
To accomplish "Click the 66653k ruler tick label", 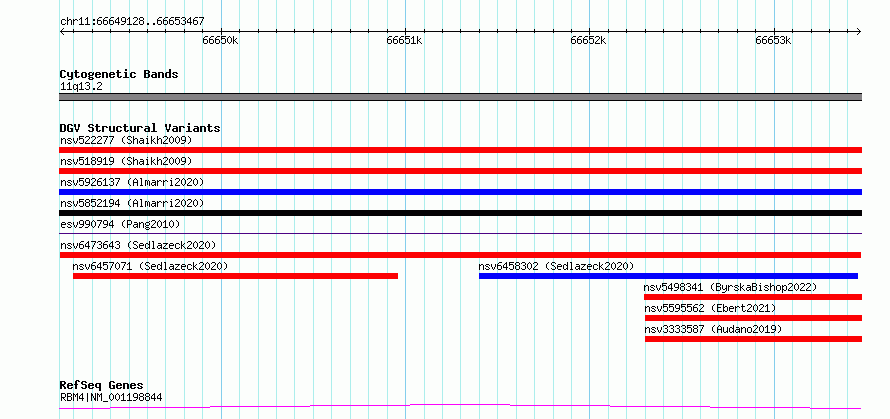I will (x=773, y=41).
